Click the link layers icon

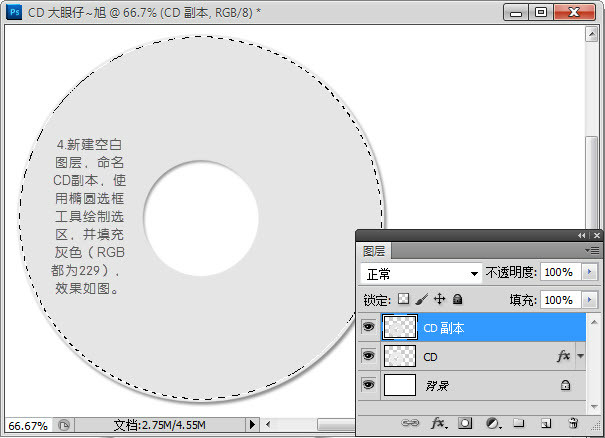[409, 424]
